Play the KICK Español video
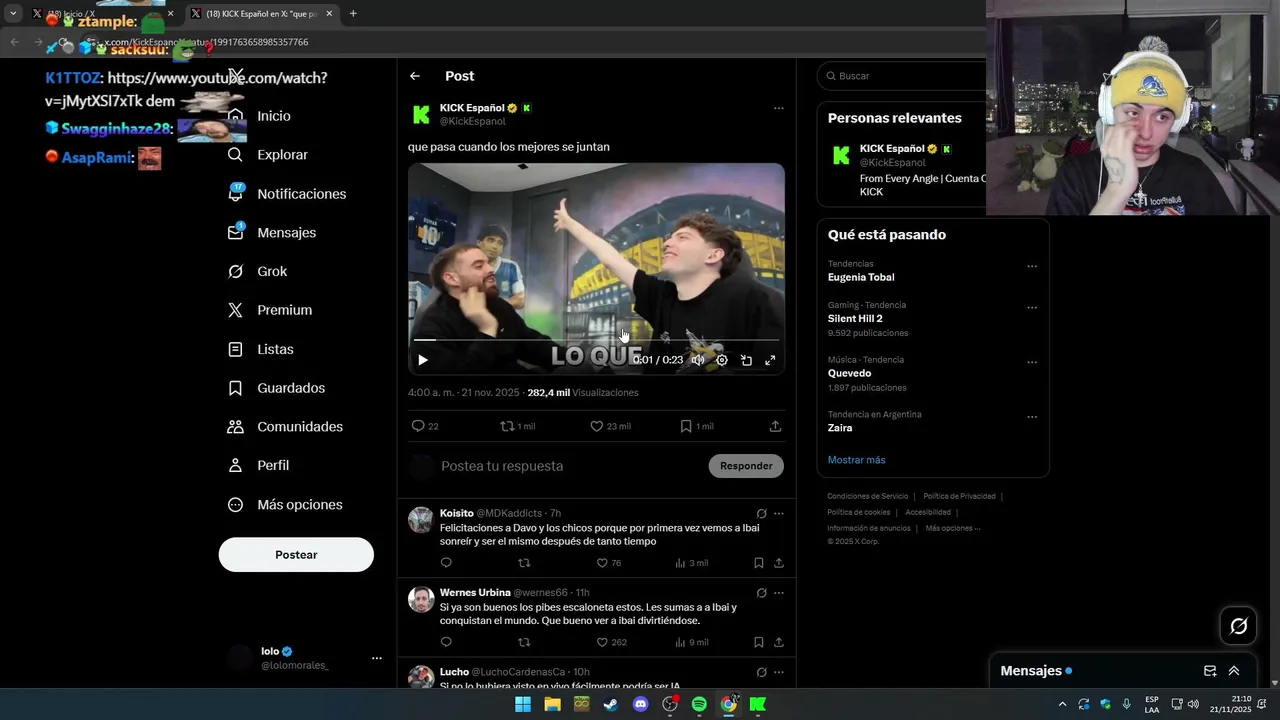This screenshot has width=1280, height=720. click(x=422, y=360)
